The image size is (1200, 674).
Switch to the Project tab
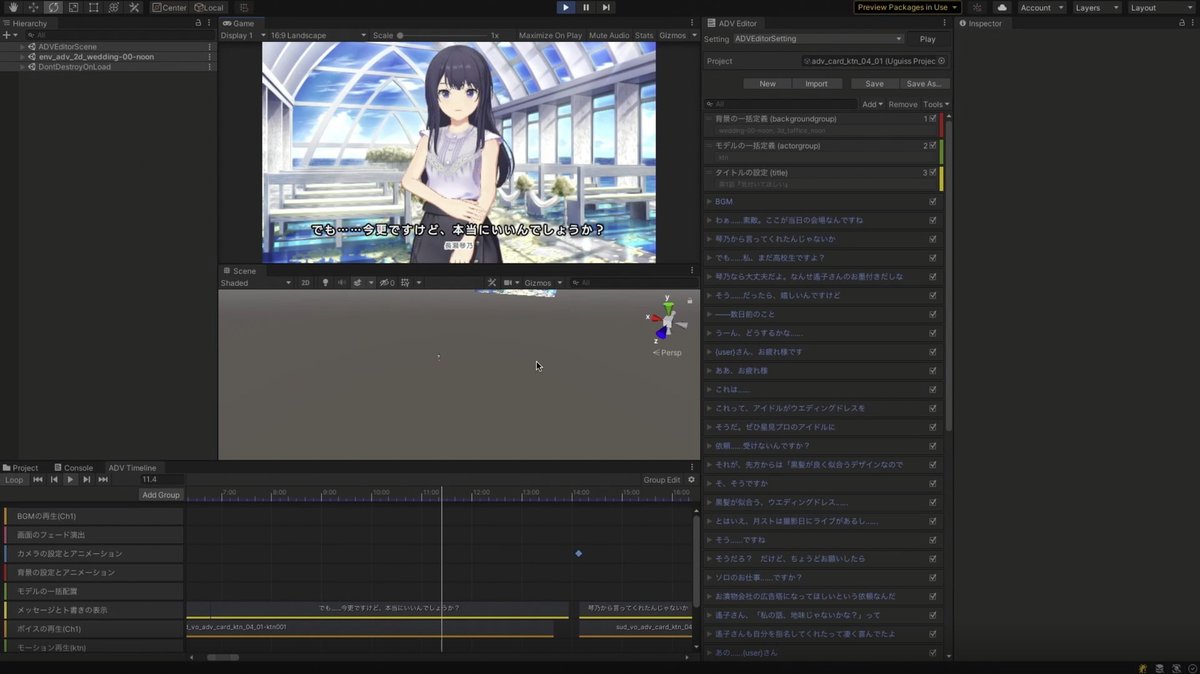21,468
